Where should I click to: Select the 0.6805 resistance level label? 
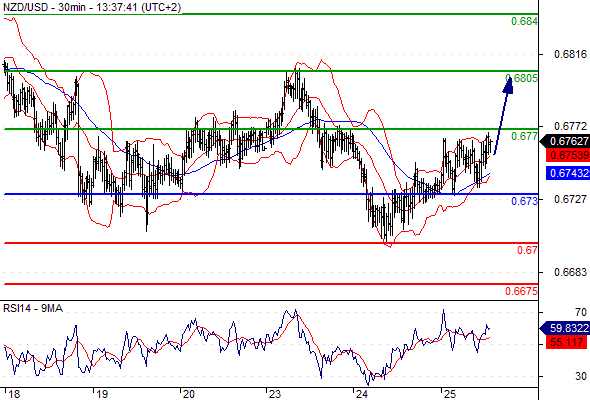coord(522,78)
